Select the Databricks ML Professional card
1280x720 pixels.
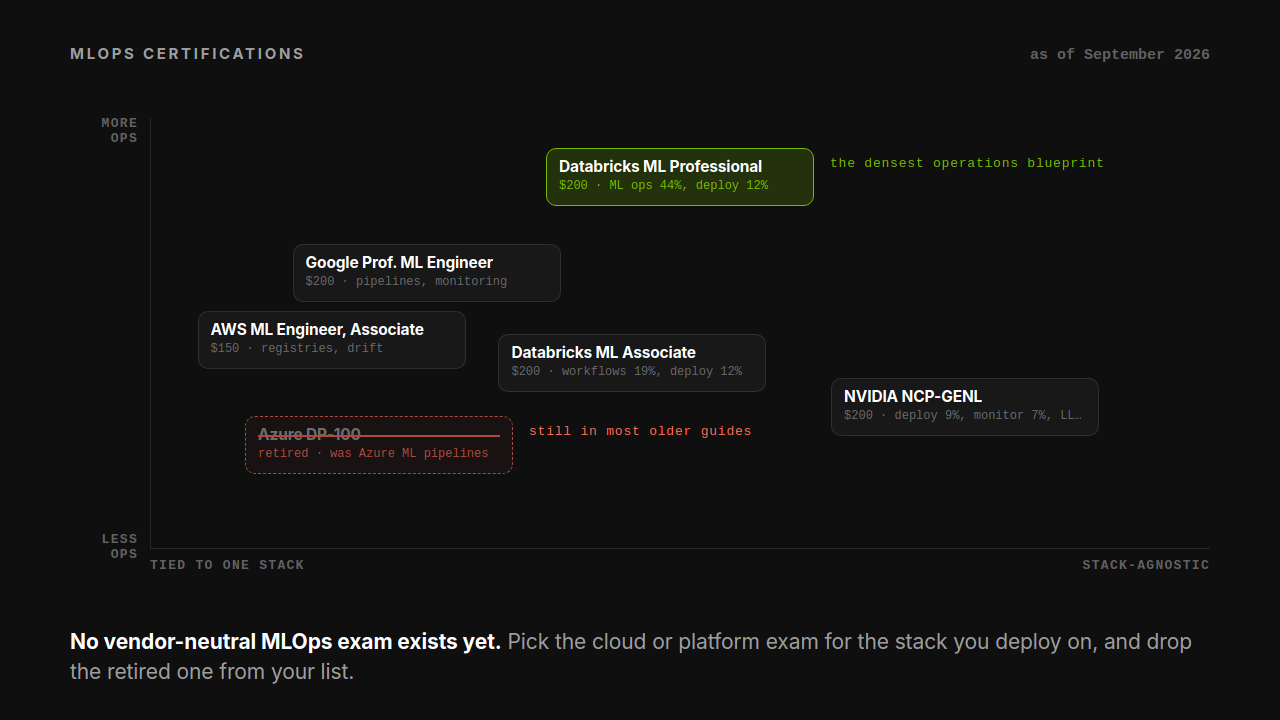[680, 177]
